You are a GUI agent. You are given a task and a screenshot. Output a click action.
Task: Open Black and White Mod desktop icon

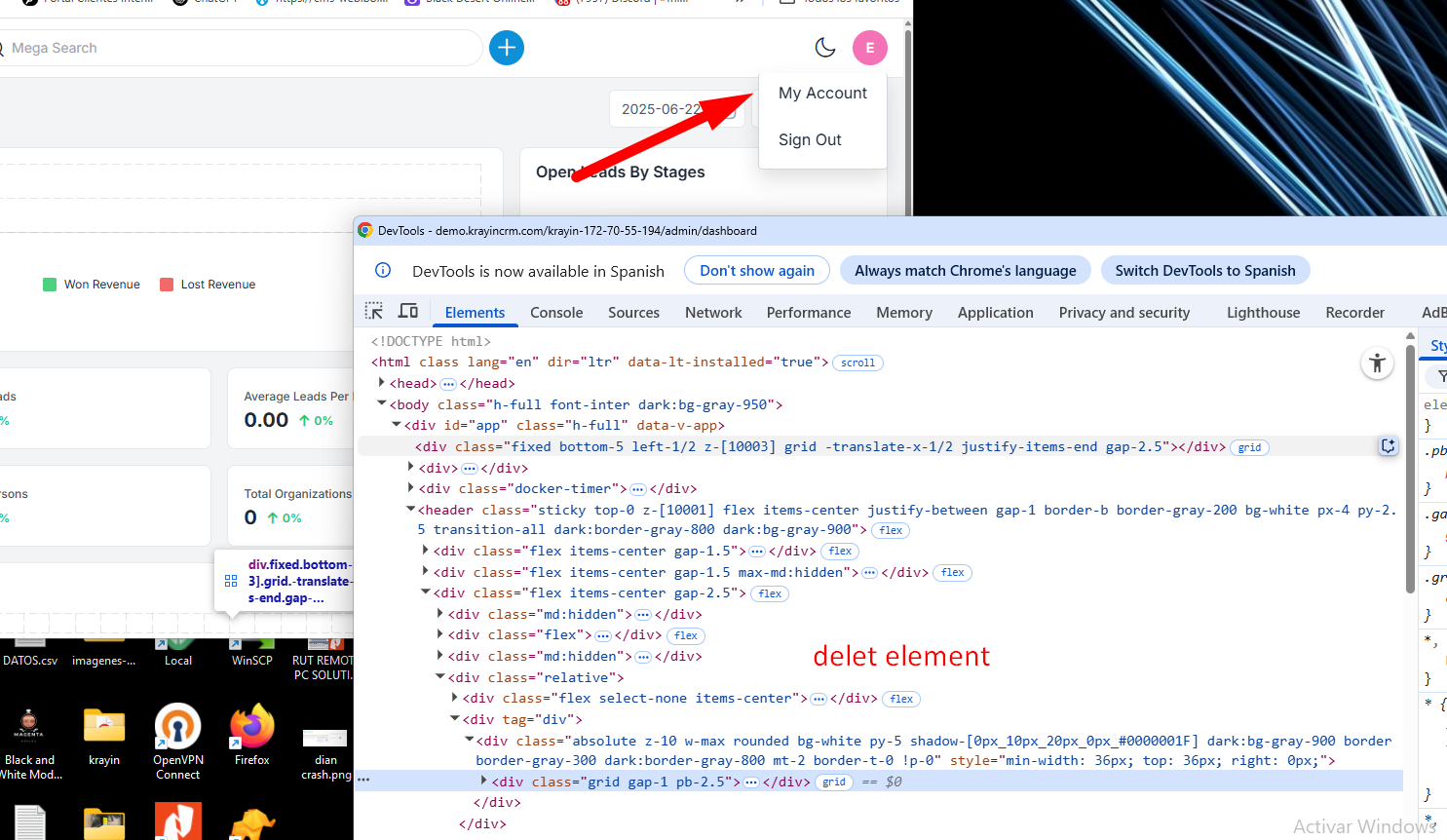(29, 743)
